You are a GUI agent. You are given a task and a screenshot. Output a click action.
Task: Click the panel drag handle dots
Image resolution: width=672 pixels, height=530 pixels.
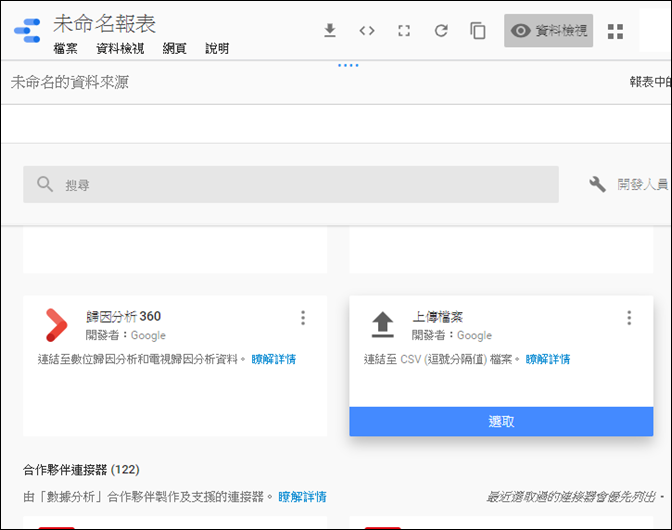(x=348, y=66)
